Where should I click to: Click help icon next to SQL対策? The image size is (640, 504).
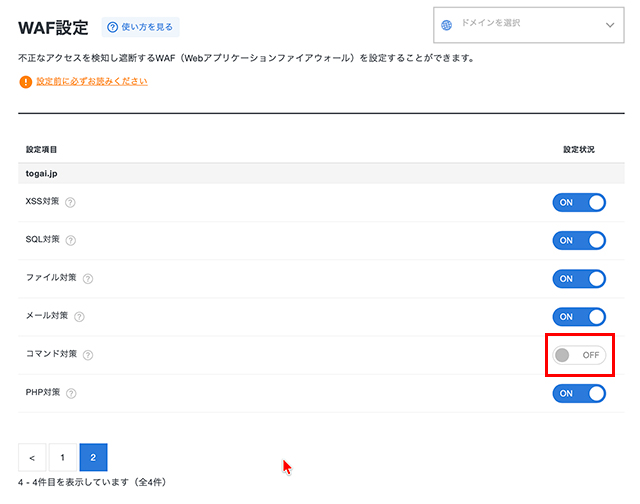(x=70, y=241)
